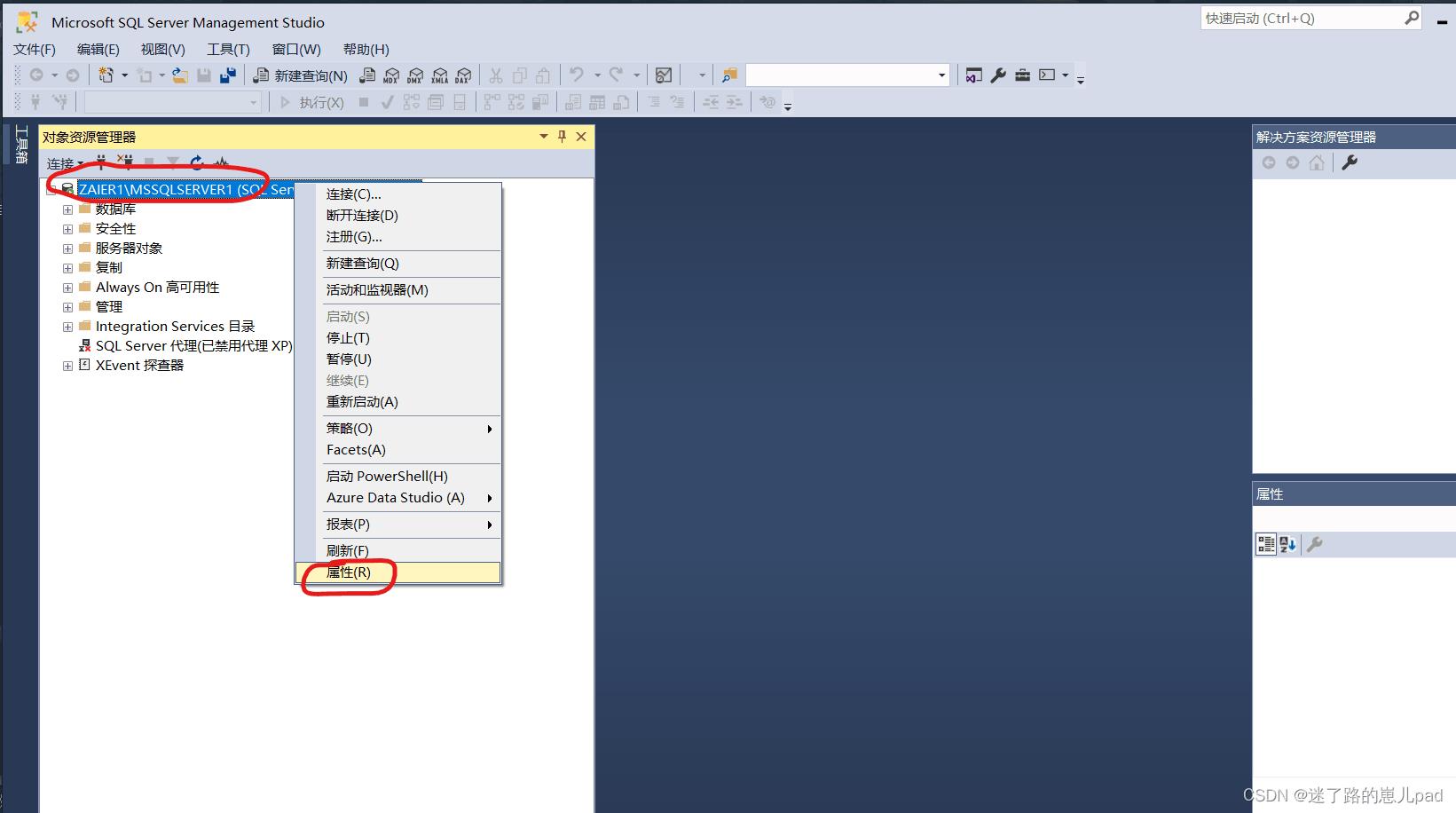Choose 重新启动(A) in the context menu
The image size is (1456, 813).
(362, 402)
